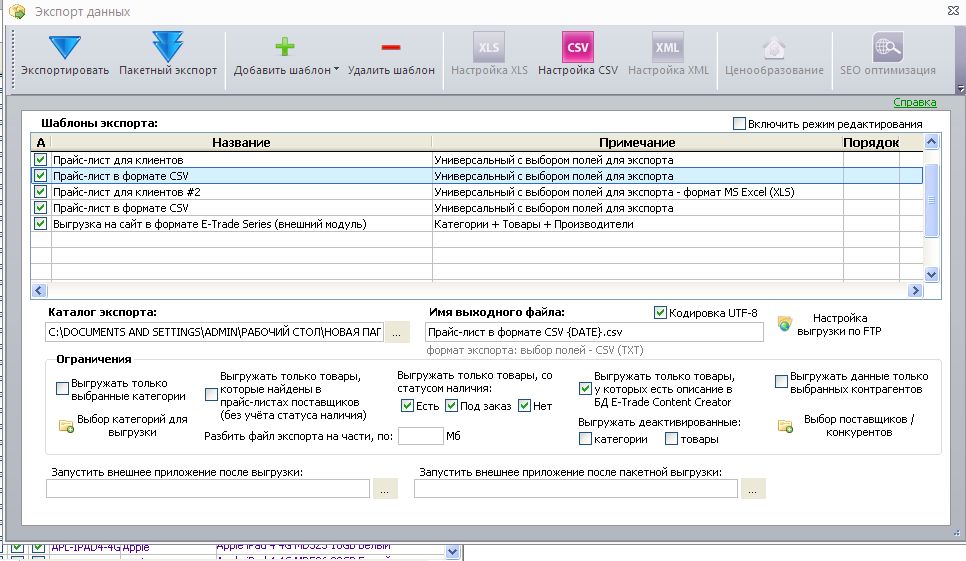
Task: Click the Примечание column header
Action: 637,142
